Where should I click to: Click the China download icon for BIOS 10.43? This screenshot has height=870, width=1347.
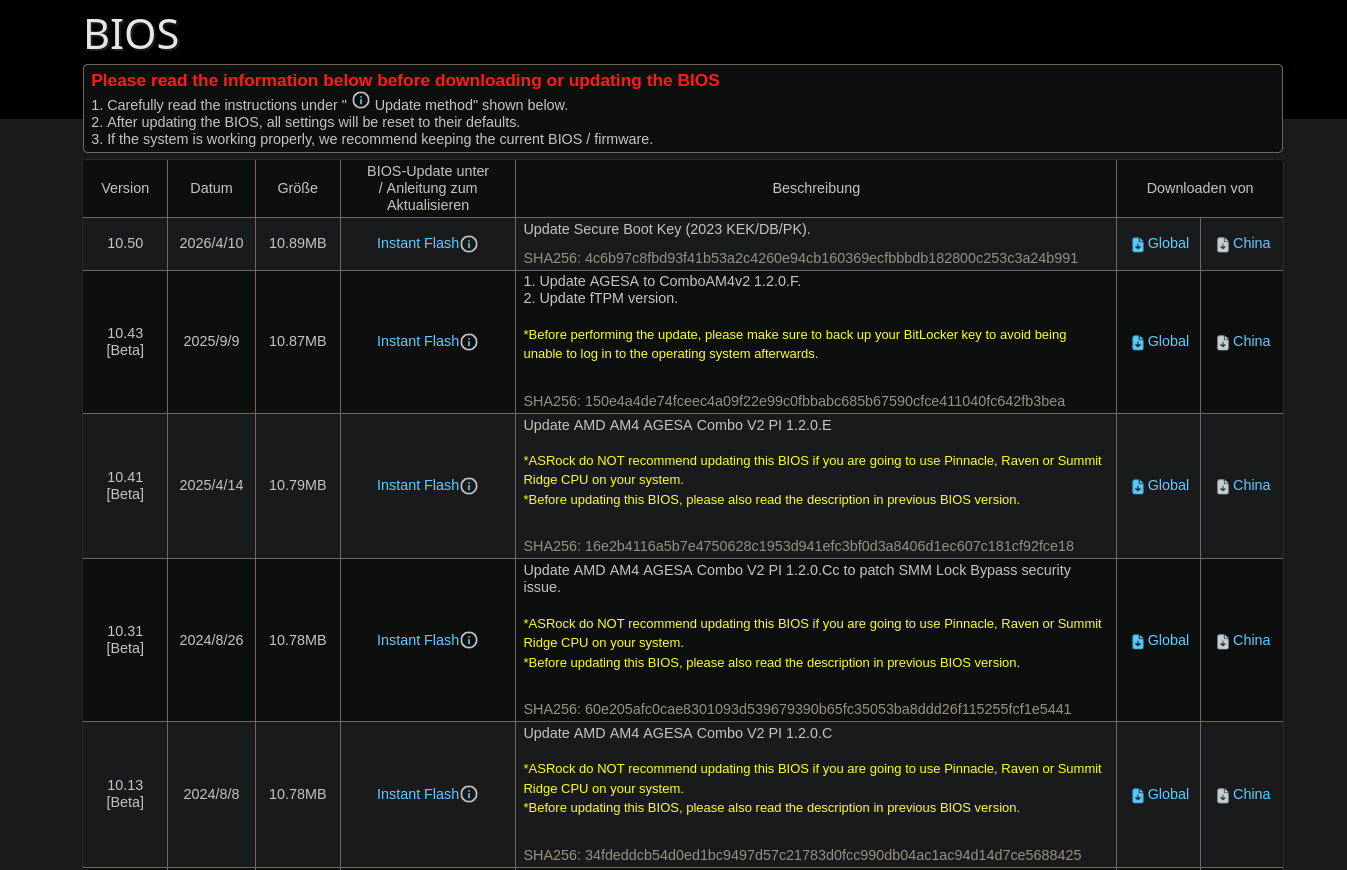1223,342
